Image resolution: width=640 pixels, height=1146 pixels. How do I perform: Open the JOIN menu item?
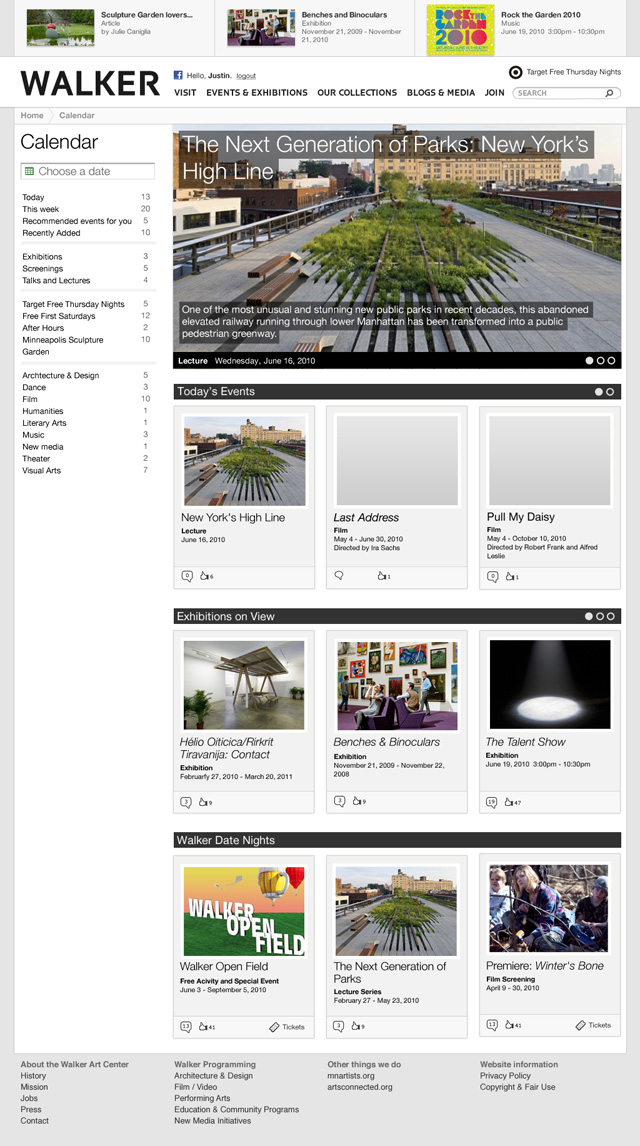pos(495,93)
